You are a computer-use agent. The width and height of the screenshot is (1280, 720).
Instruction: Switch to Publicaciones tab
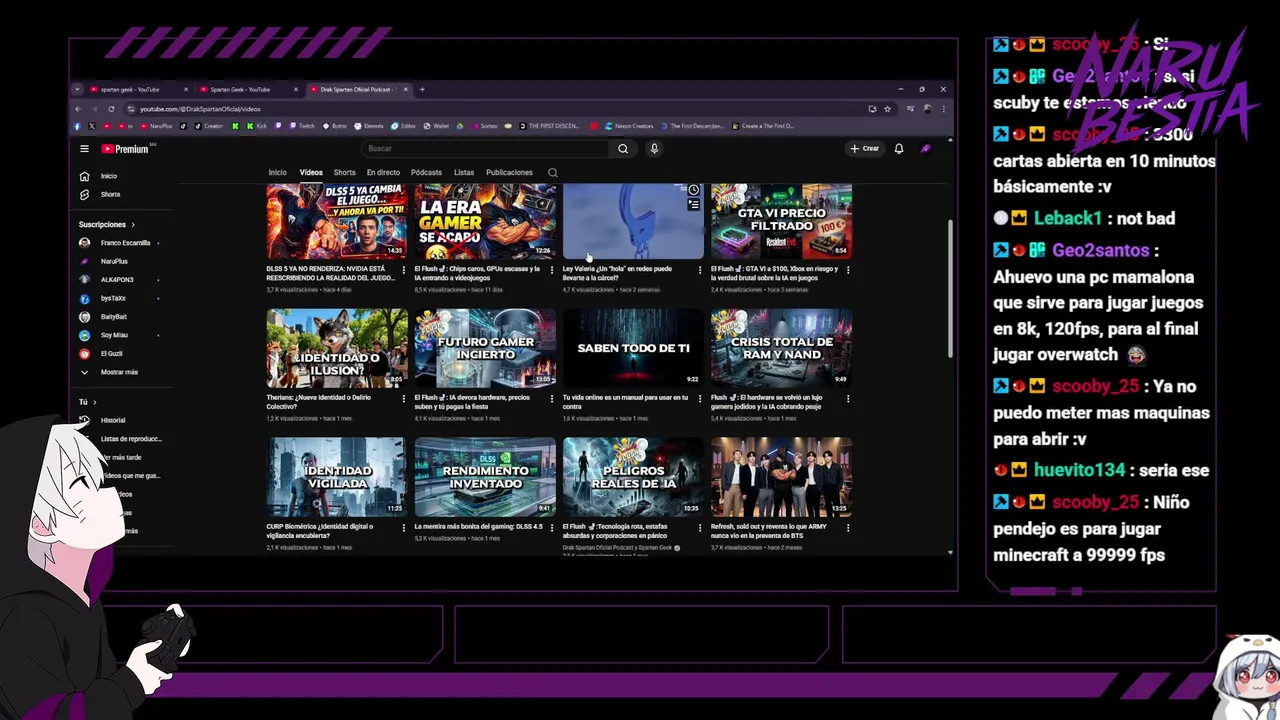pyautogui.click(x=509, y=173)
